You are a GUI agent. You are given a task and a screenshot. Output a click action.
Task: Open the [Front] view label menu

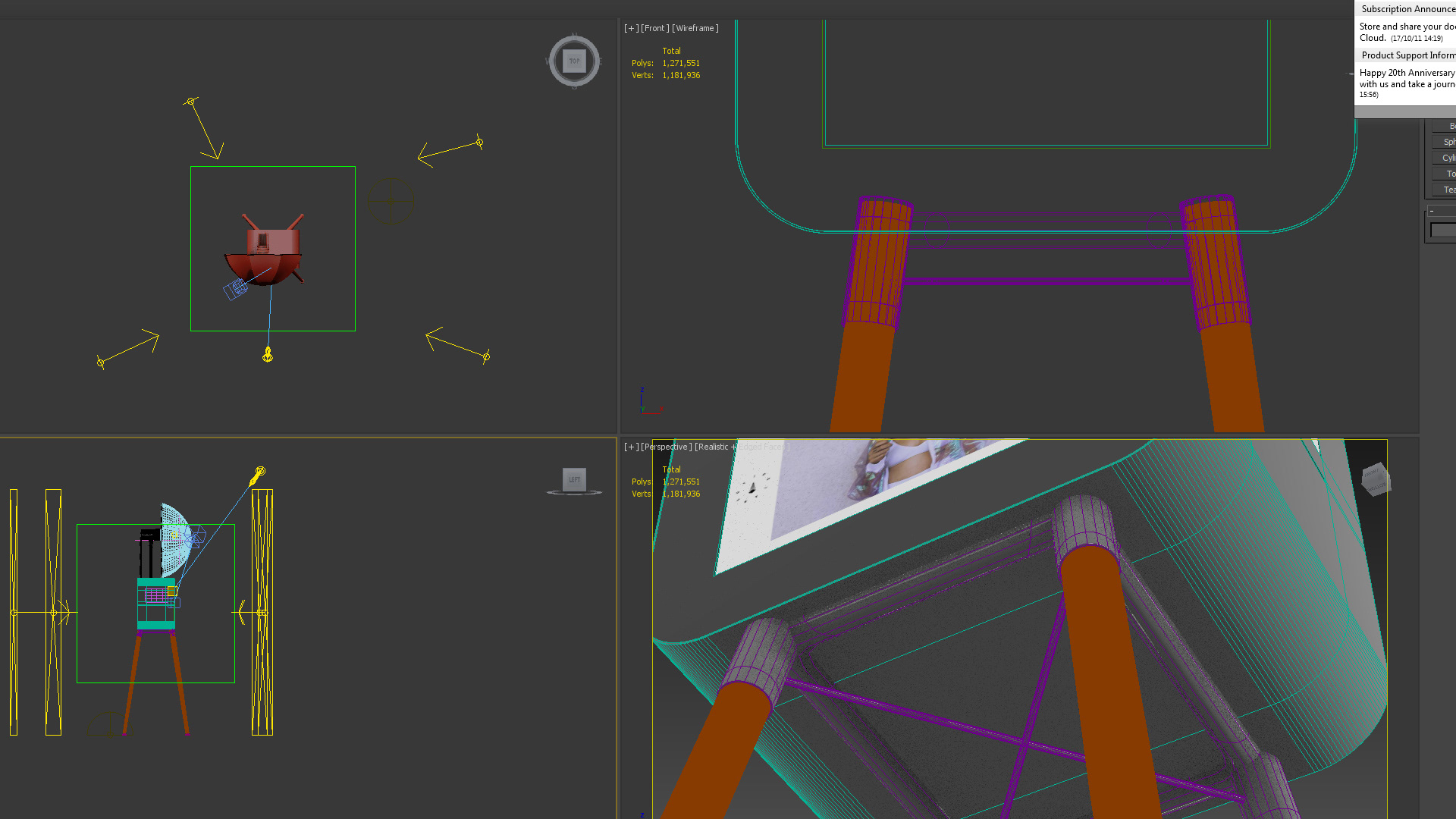click(x=654, y=28)
